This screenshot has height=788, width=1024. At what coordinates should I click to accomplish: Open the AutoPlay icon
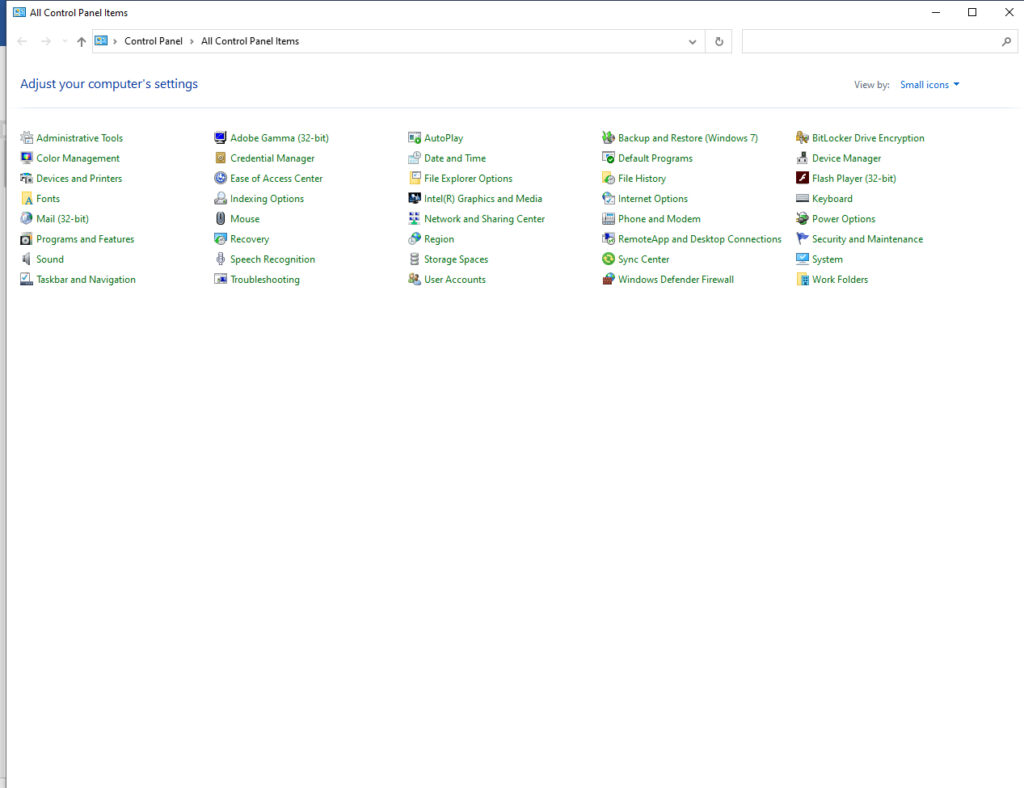[414, 138]
